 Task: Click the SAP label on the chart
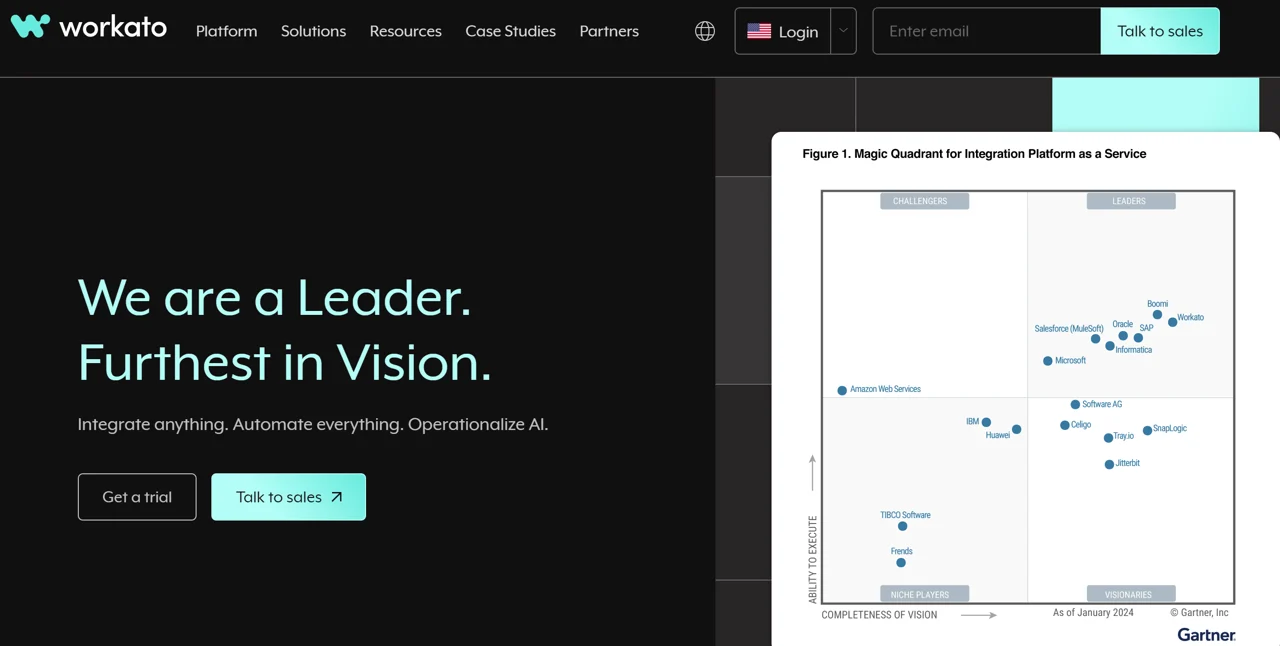point(1146,327)
